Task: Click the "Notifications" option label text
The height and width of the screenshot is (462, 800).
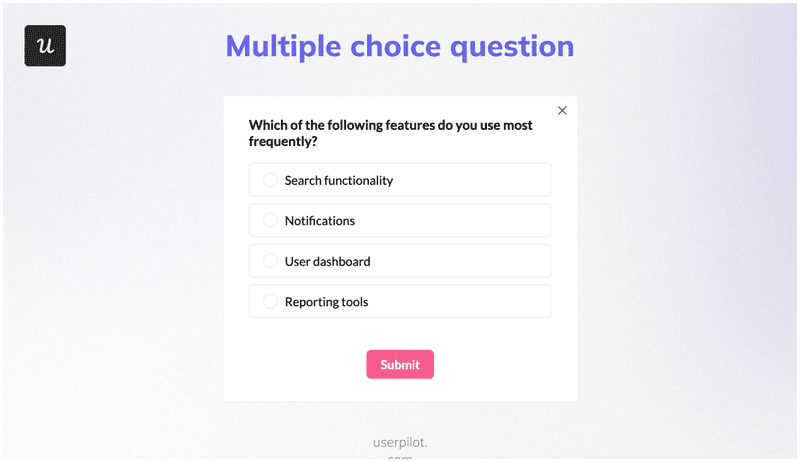Action: point(319,221)
